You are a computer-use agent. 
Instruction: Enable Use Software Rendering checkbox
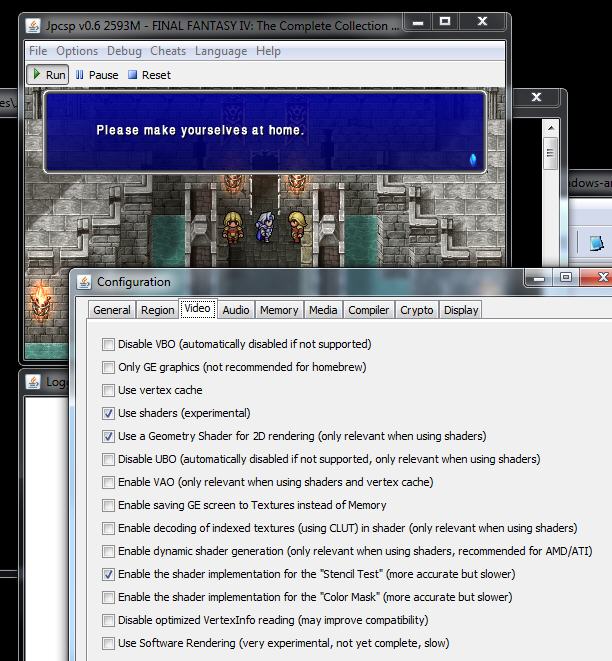[x=108, y=643]
